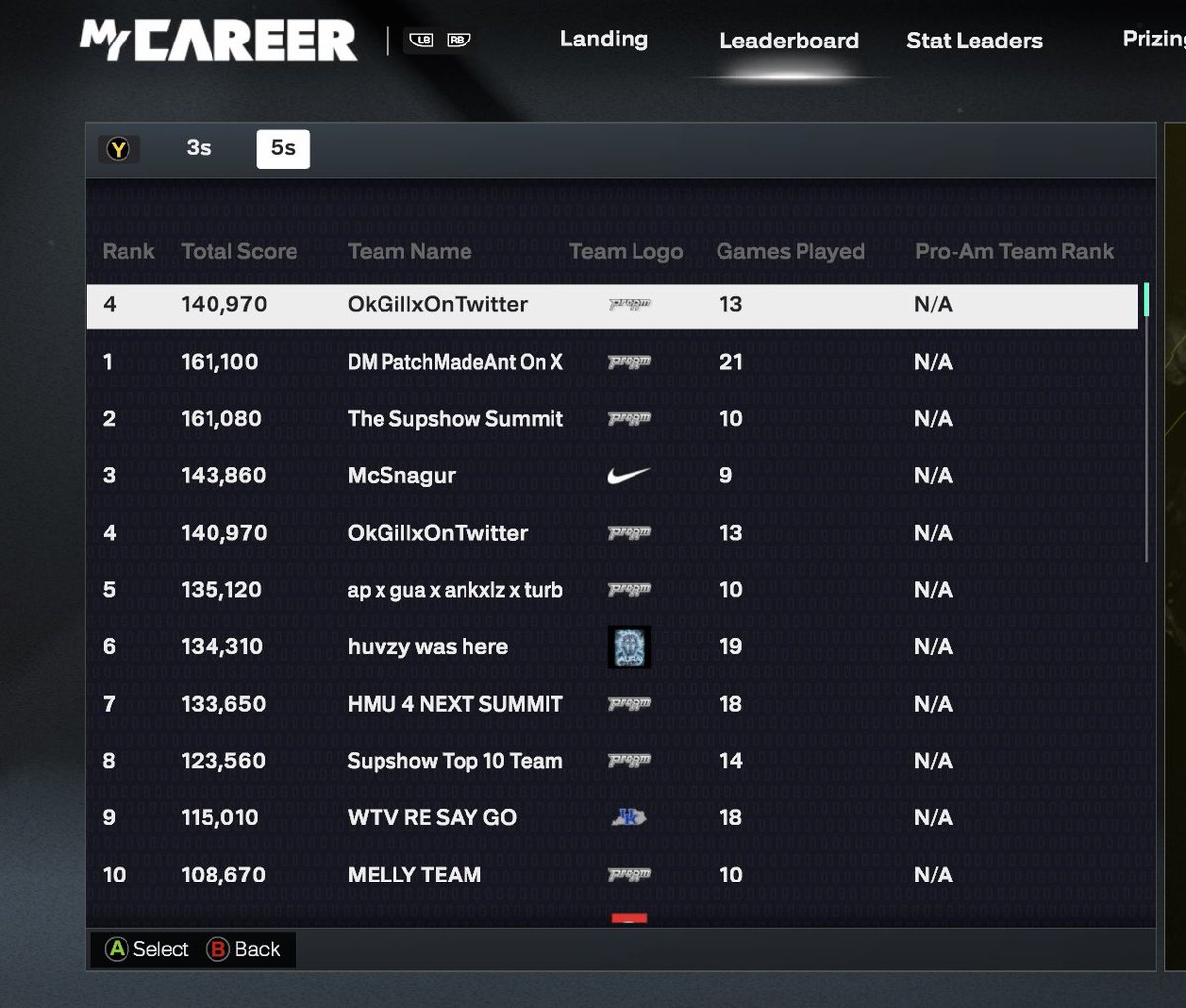1186x1008 pixels.
Task: Click the RB bumper icon
Action: [458, 41]
